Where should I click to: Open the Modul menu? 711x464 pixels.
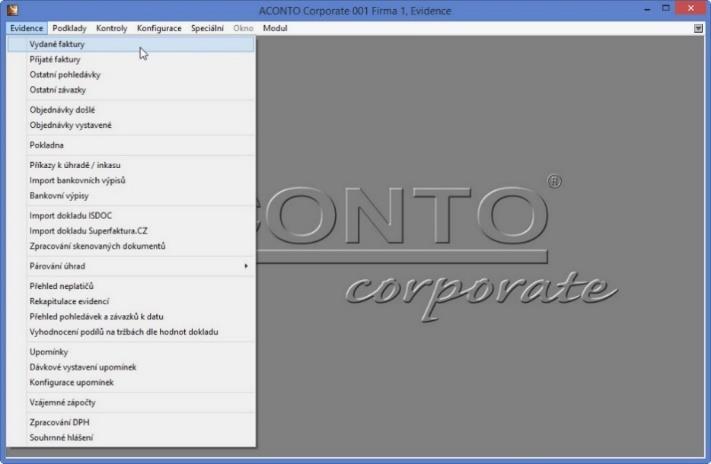pos(275,28)
